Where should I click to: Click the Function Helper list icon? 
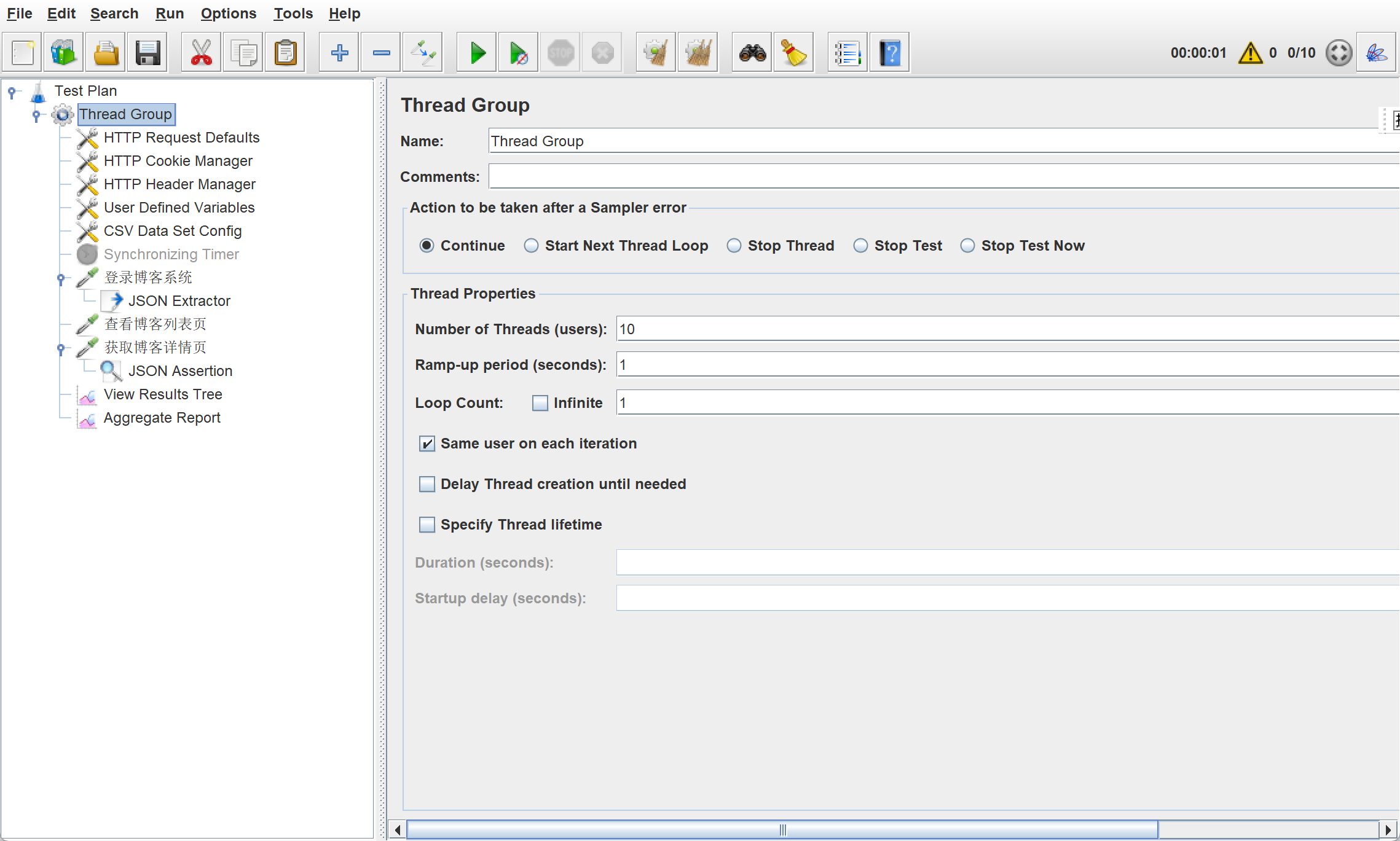click(847, 53)
